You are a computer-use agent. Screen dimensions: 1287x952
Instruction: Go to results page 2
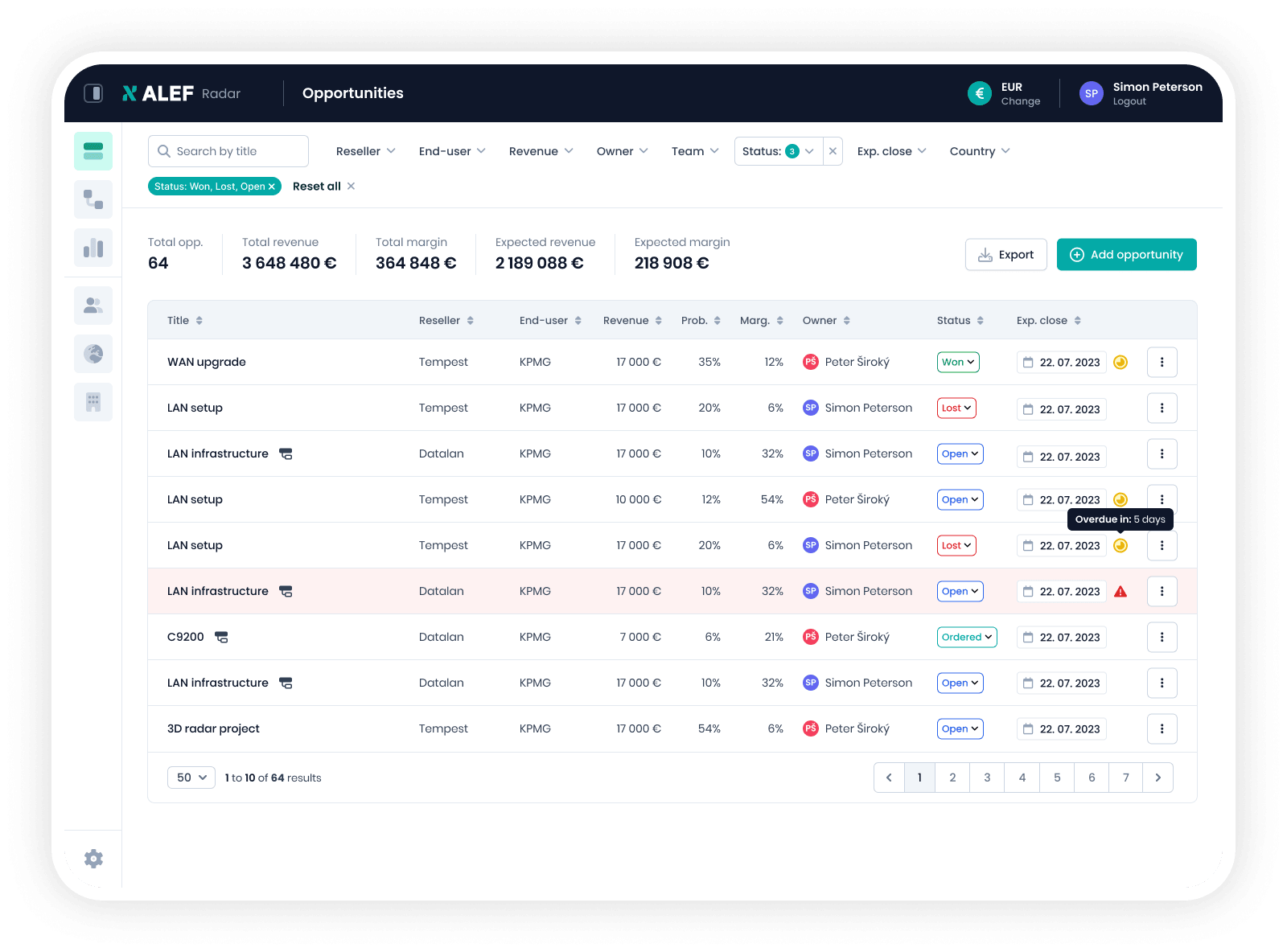[952, 778]
